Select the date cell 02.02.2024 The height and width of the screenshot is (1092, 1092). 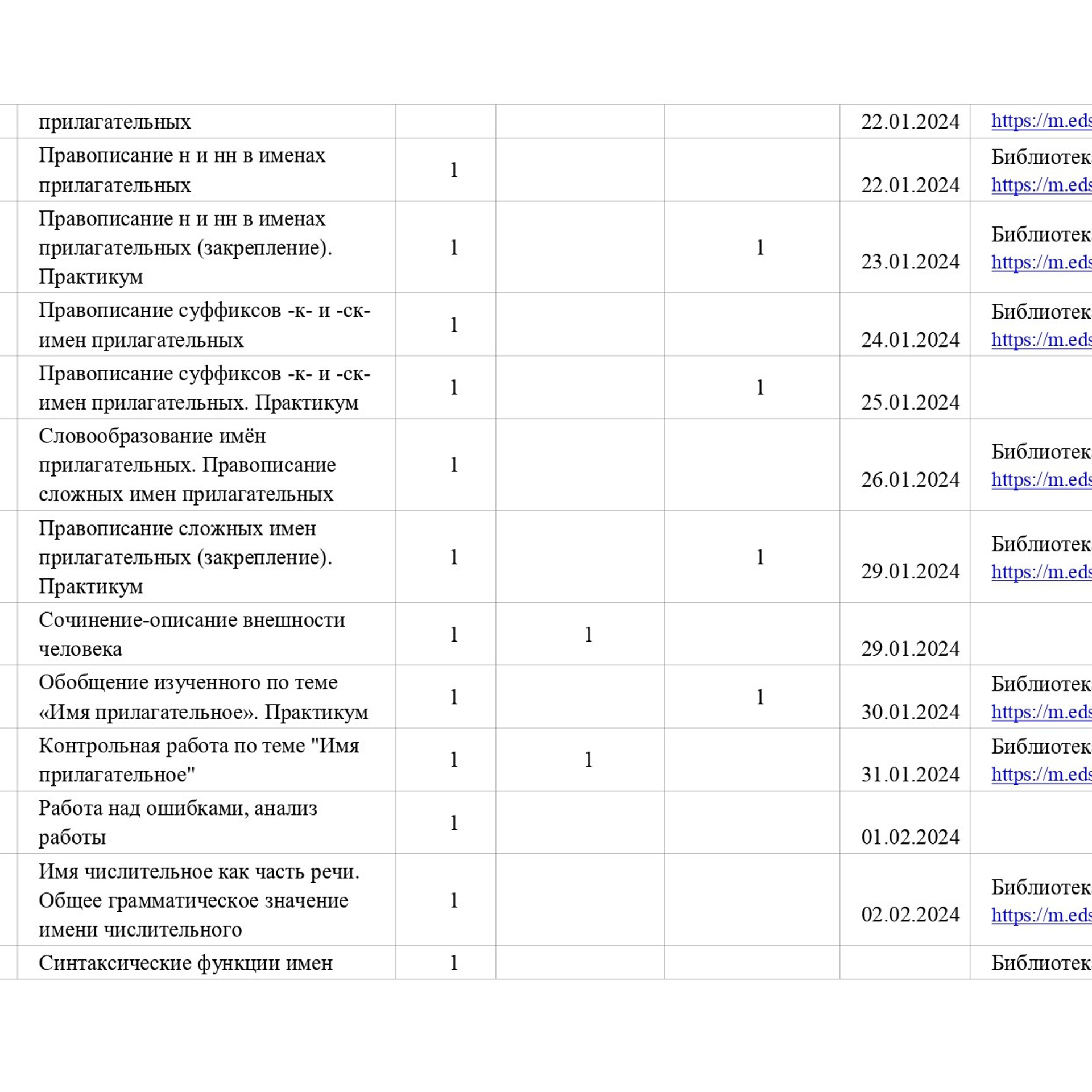pos(910,915)
